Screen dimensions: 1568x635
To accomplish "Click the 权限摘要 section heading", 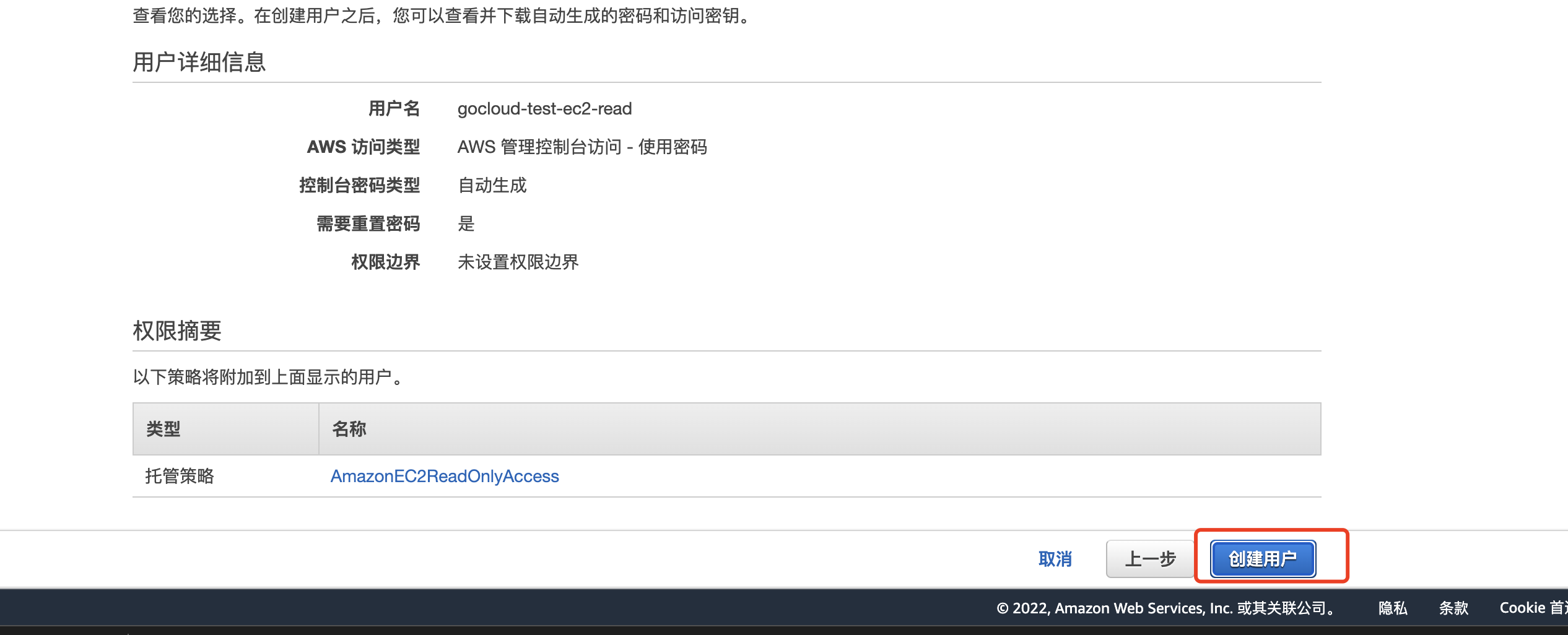I will (177, 330).
